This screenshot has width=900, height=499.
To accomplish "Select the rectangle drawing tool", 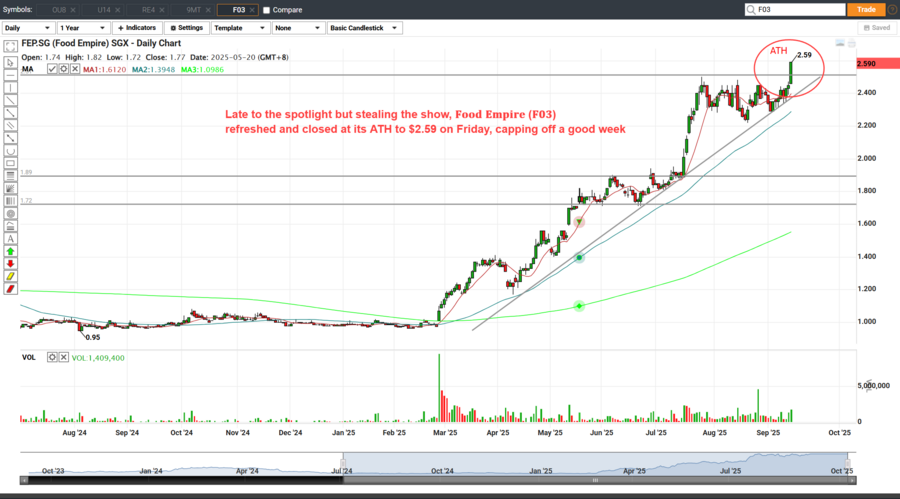I will 10,164.
